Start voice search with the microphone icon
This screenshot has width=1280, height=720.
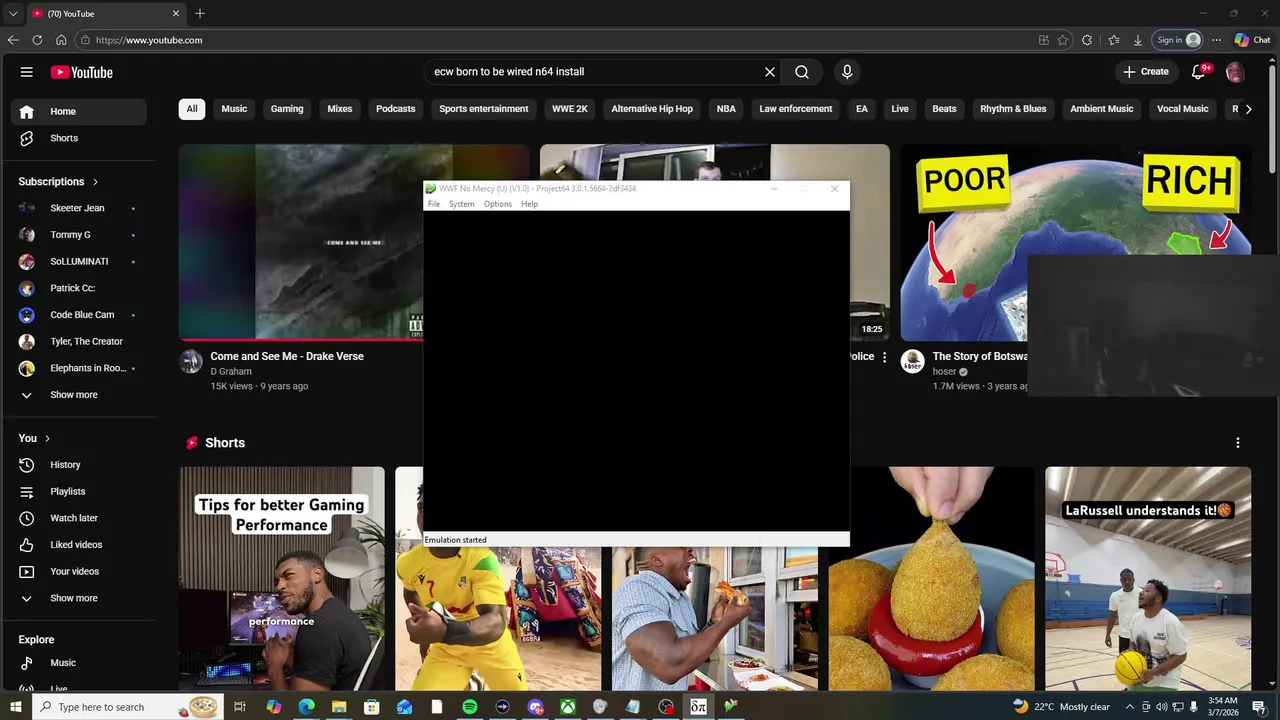click(847, 72)
